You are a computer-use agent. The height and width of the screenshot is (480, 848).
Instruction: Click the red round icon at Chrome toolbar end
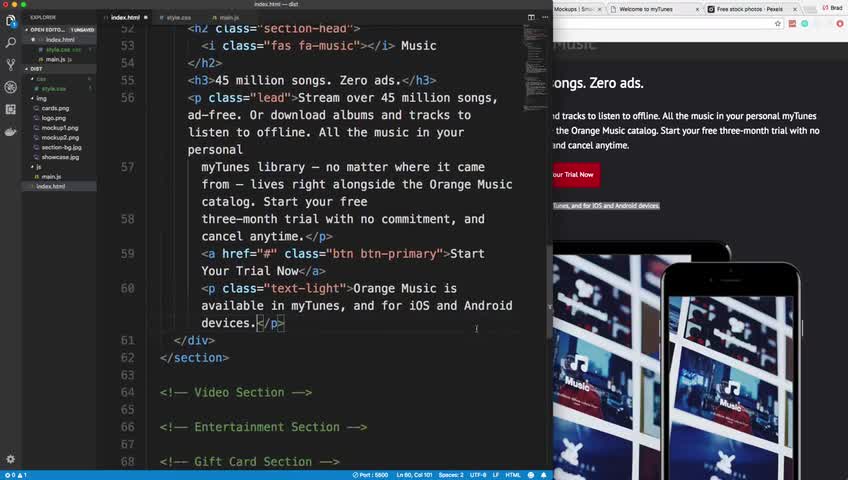(x=840, y=24)
